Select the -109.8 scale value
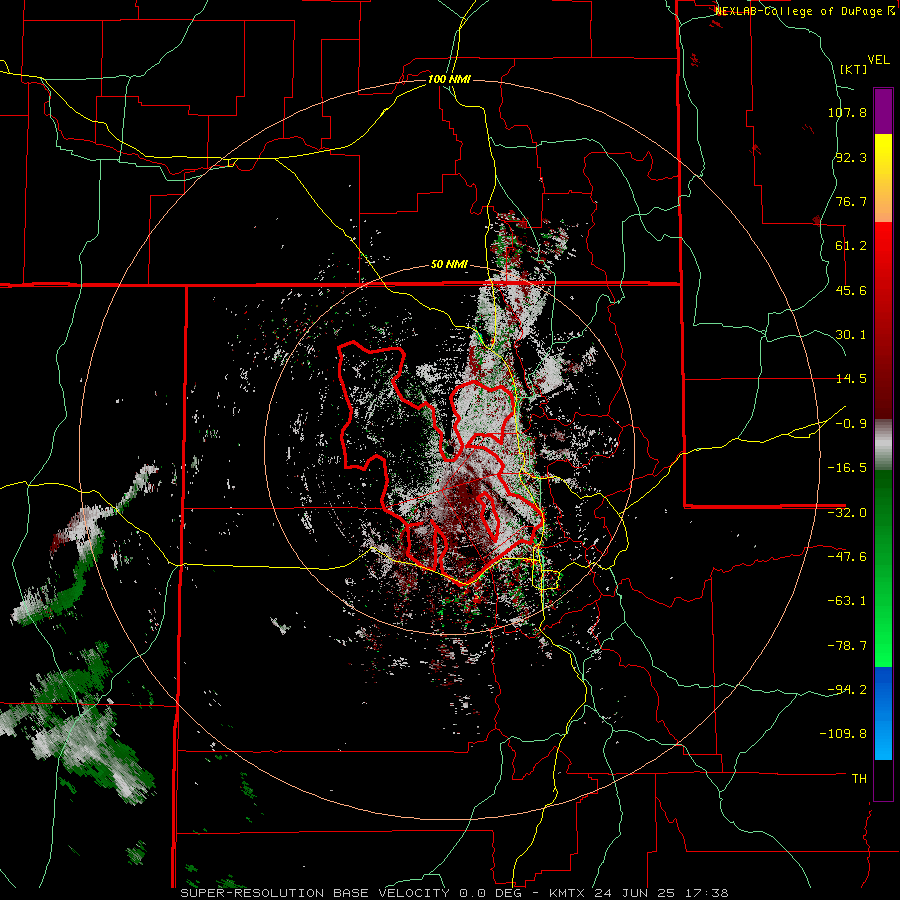900x900 pixels. coord(843,734)
